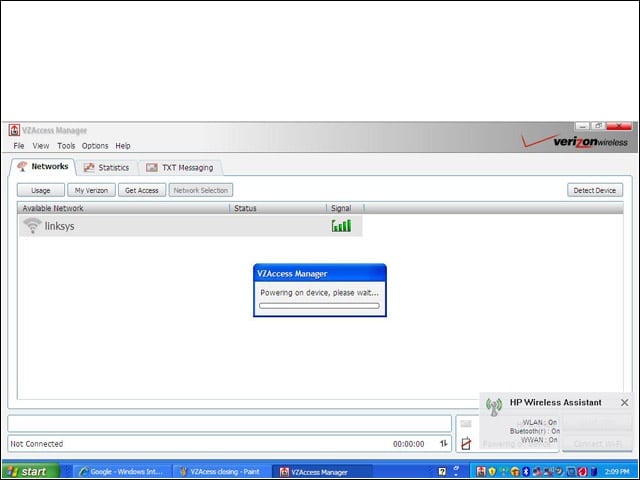Switch to the Networks tab
The height and width of the screenshot is (480, 640).
[42, 167]
